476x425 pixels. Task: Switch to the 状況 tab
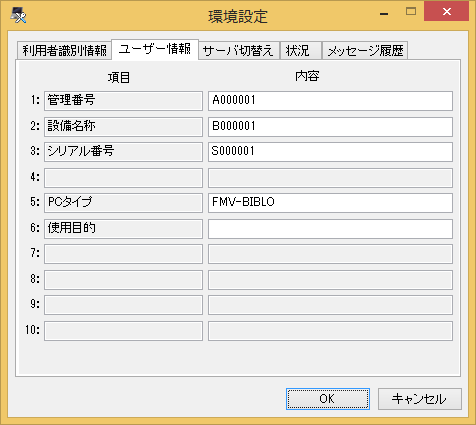(301, 51)
